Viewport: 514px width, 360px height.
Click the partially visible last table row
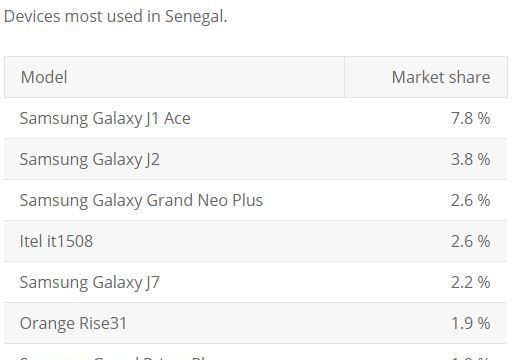(256, 352)
